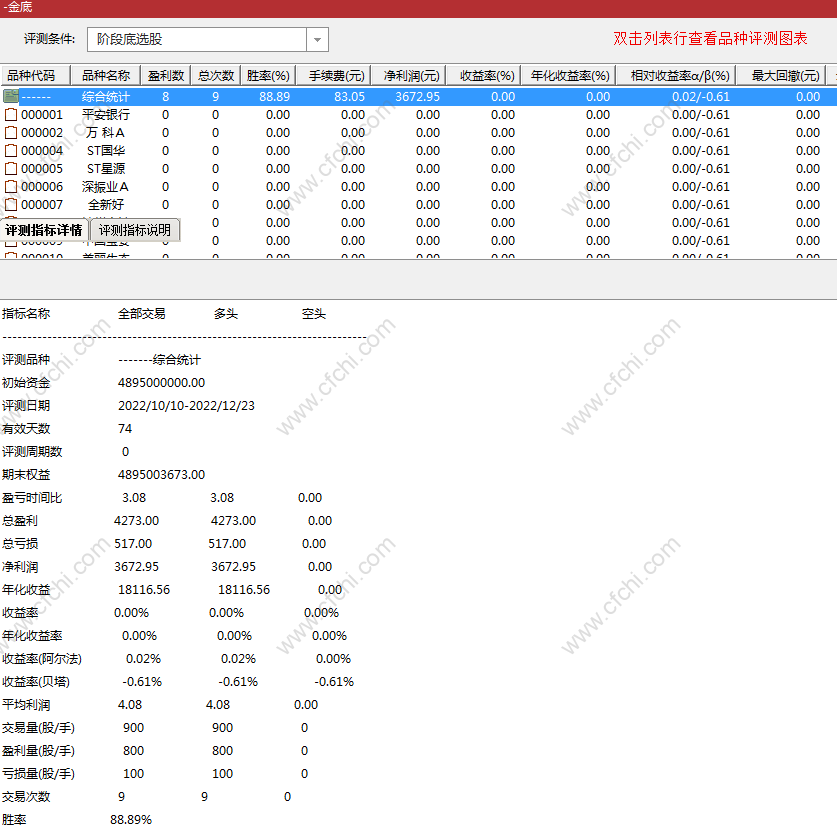Click code 000002 in the list
This screenshot has height=829, width=837.
coord(42,133)
